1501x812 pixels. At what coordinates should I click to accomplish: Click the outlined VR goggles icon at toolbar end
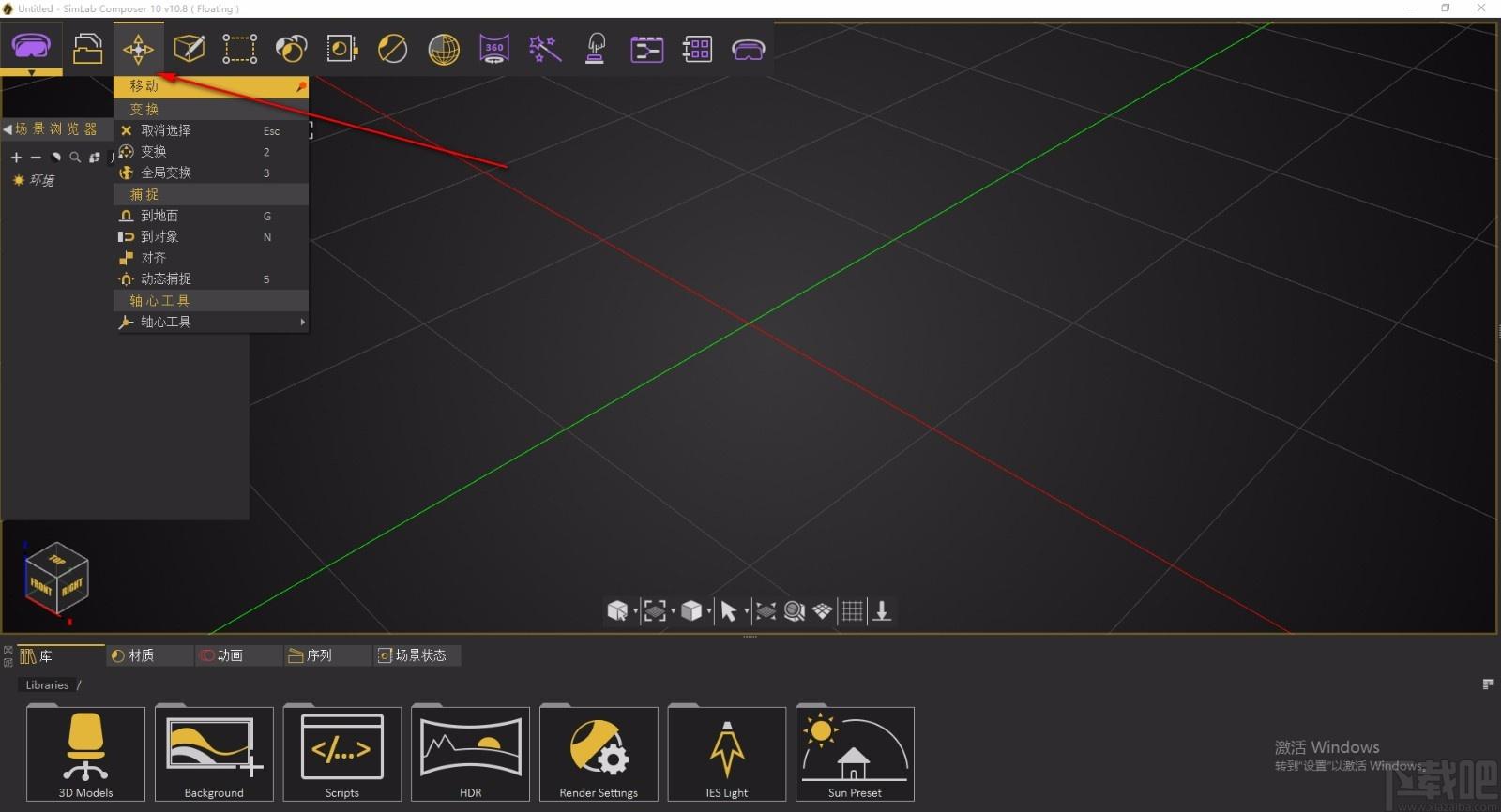748,50
